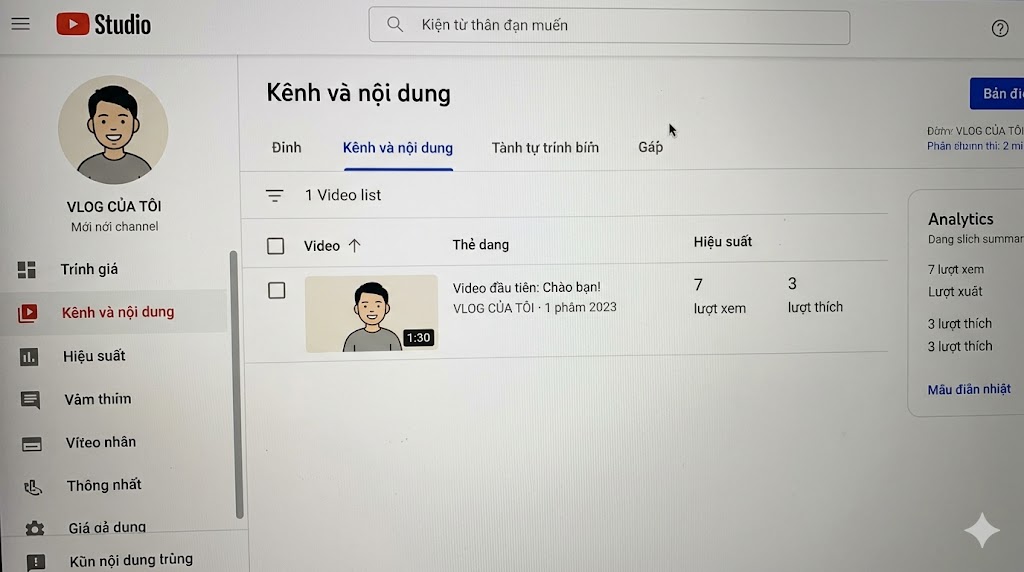Switch to the Đinh tab
Screen dimensions: 1024x572
pyautogui.click(x=287, y=148)
